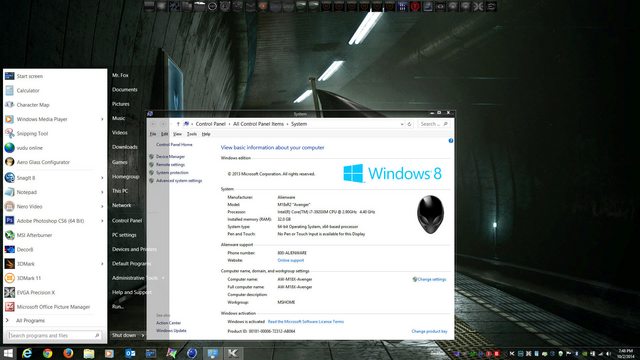Click the Windows Start button on taskbar
The height and width of the screenshot is (360, 640).
[8, 353]
